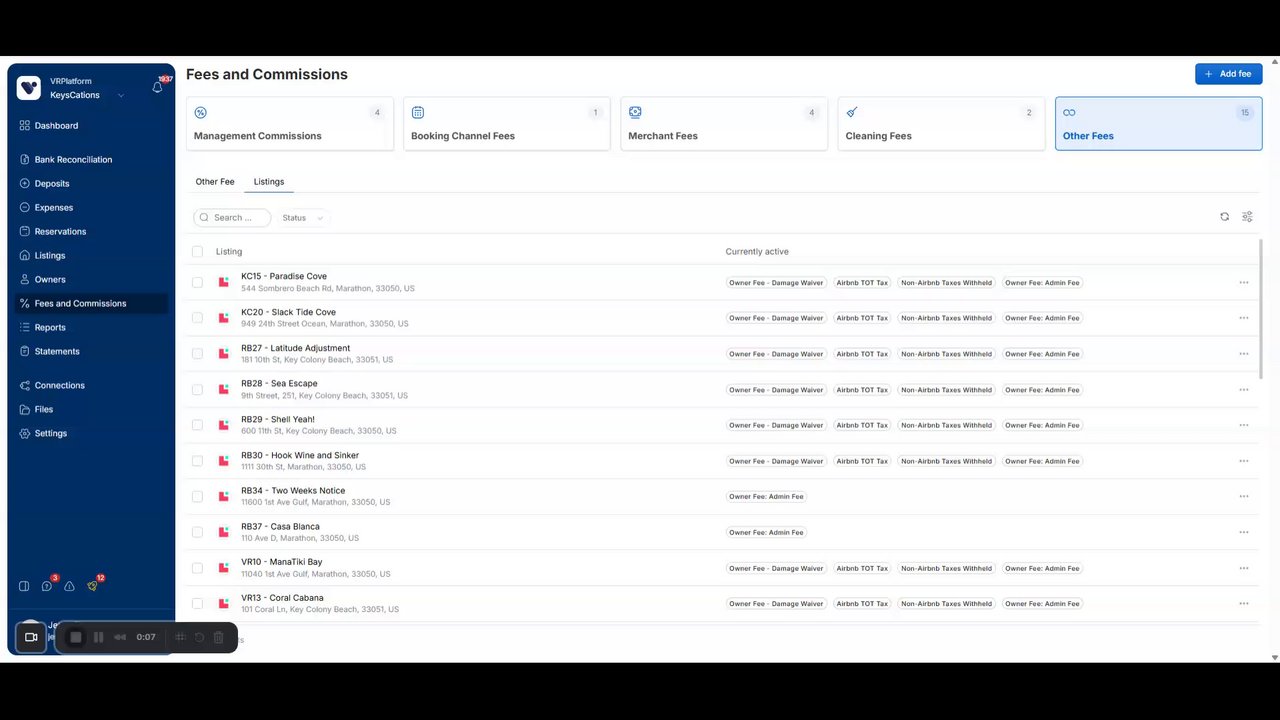Click the Airbnb-style icon for KC15 - Paradise Cove

224,282
